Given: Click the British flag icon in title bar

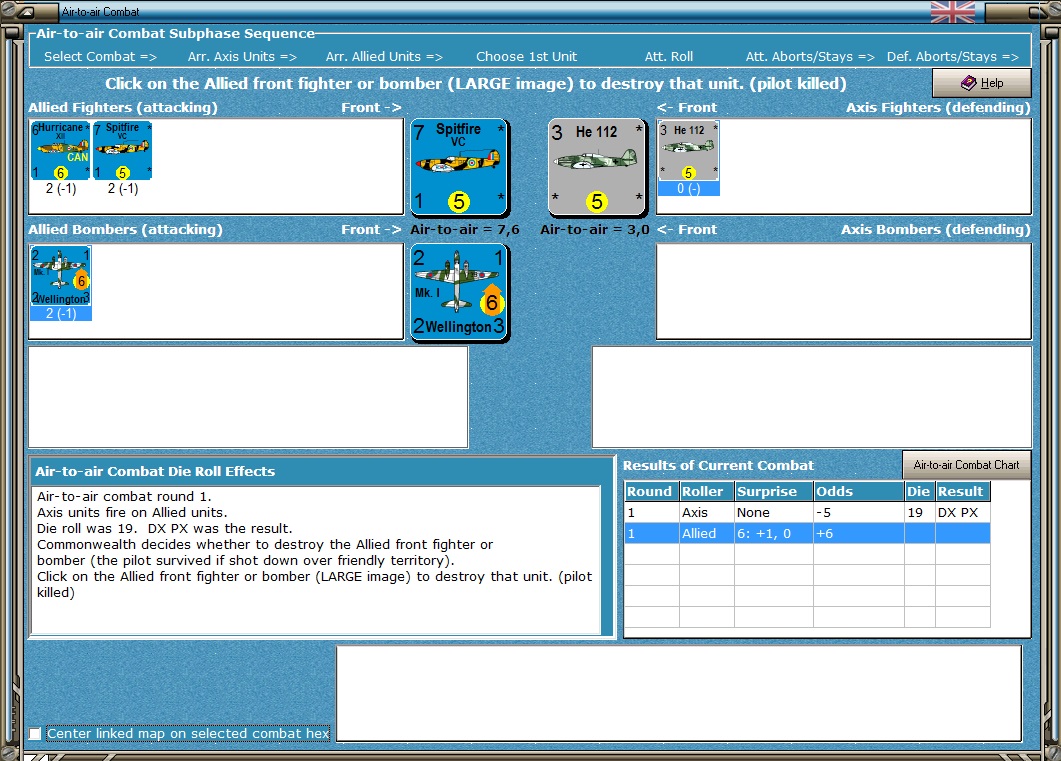Looking at the screenshot, I should pyautogui.click(x=953, y=11).
